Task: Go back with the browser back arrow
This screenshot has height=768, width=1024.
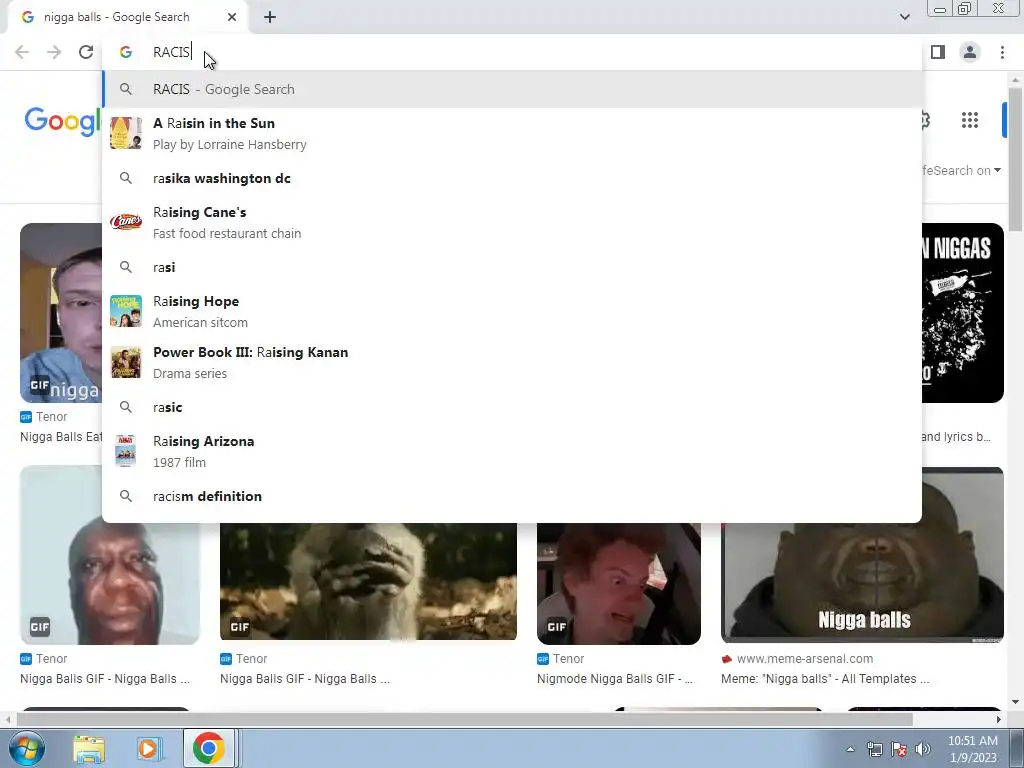Action: 22,52
